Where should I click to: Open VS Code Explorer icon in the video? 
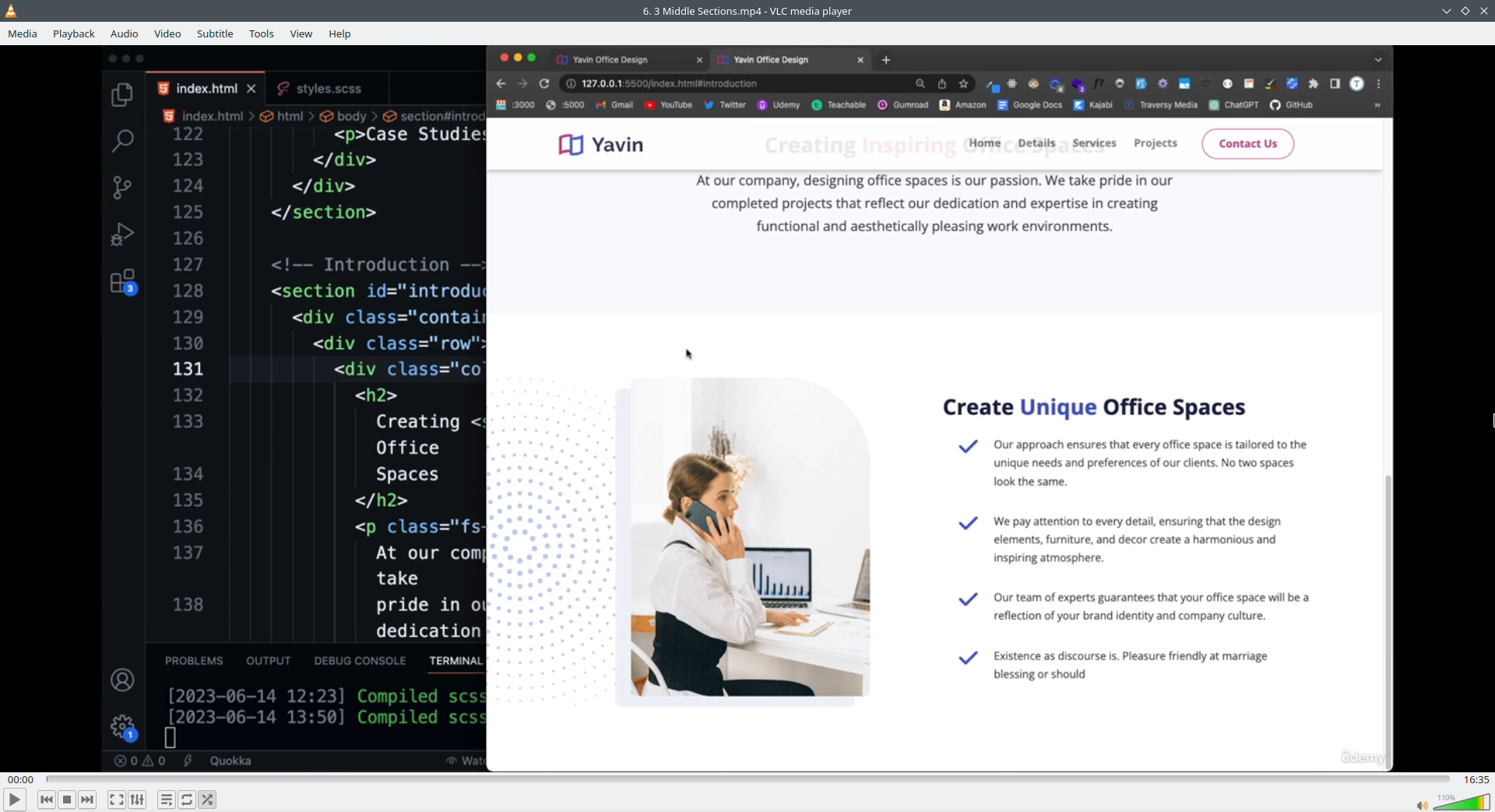(122, 95)
